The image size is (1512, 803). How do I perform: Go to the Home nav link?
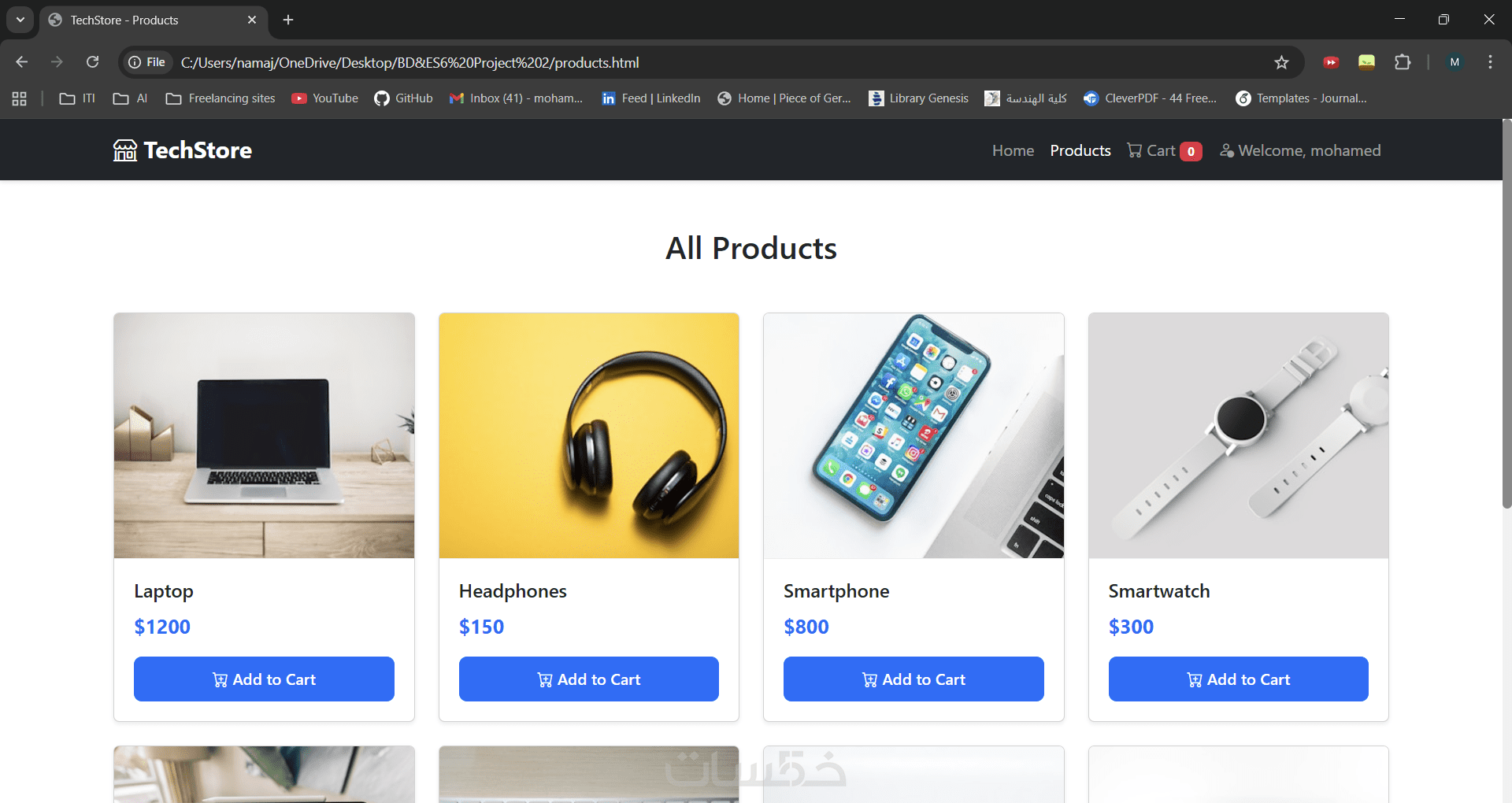pos(1013,150)
